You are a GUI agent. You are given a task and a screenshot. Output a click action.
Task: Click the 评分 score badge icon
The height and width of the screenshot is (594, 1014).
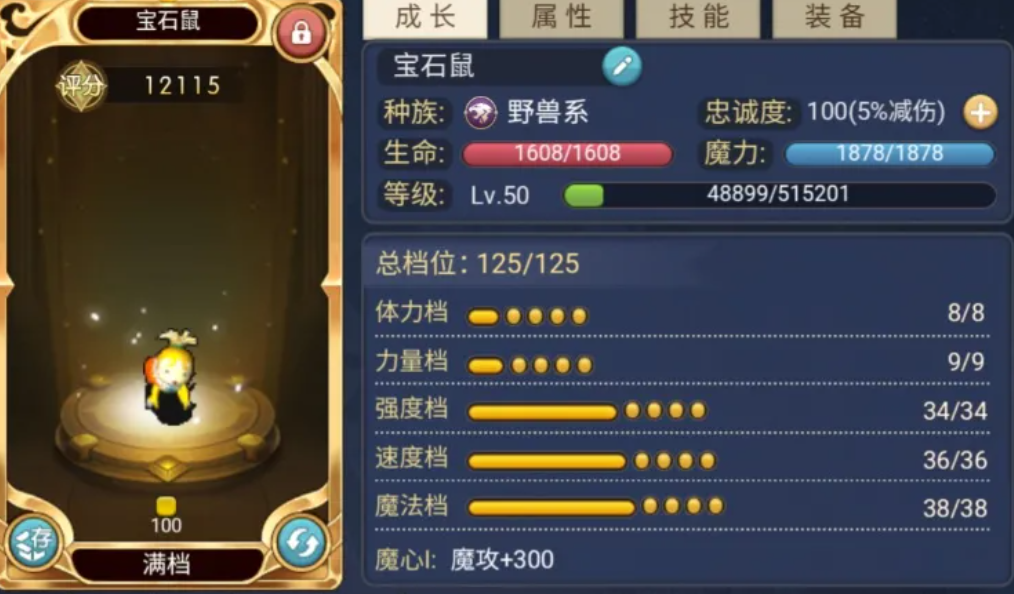(80, 85)
